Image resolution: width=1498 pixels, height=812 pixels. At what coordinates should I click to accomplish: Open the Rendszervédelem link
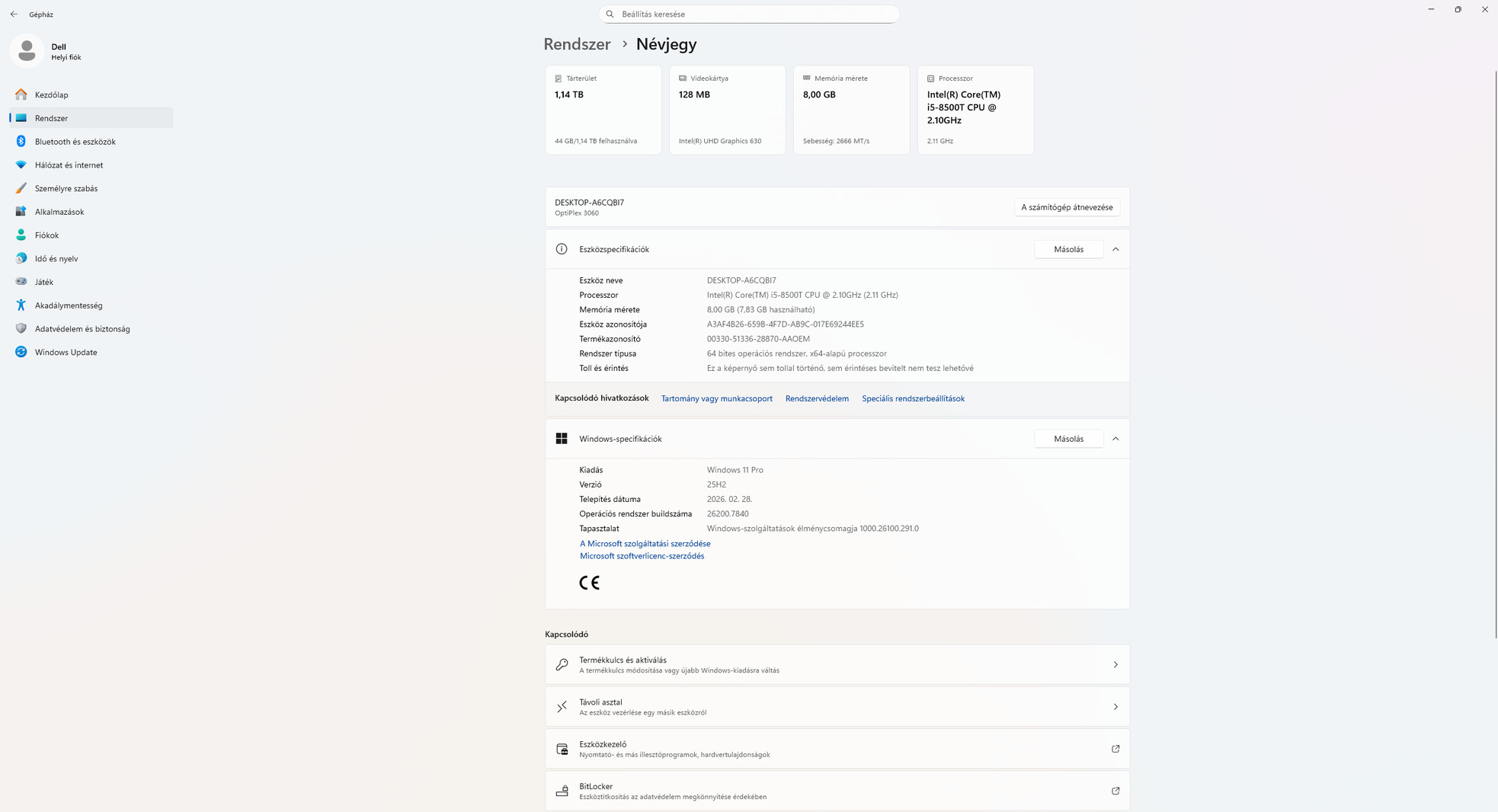pos(817,398)
